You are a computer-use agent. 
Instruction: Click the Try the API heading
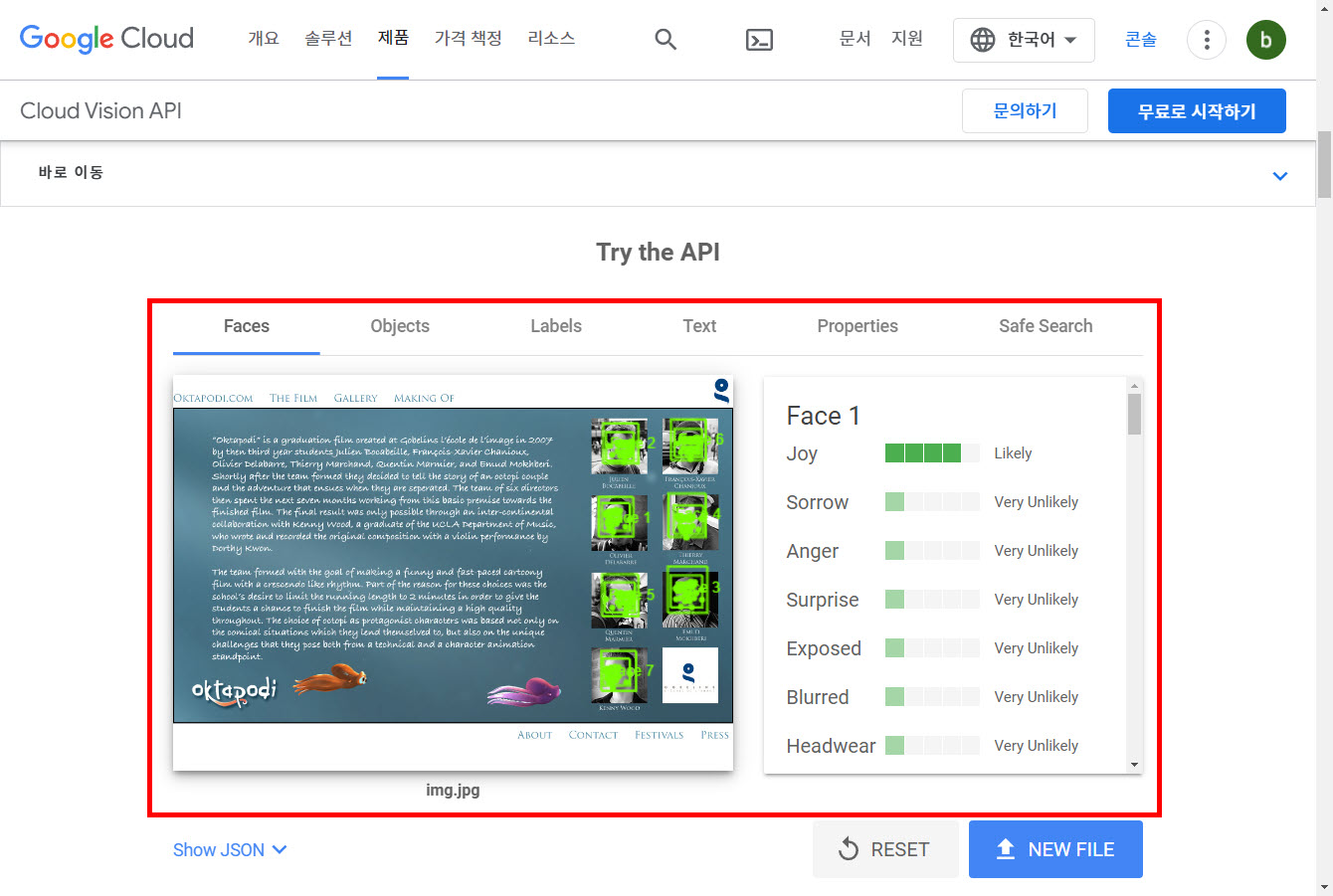tap(658, 253)
